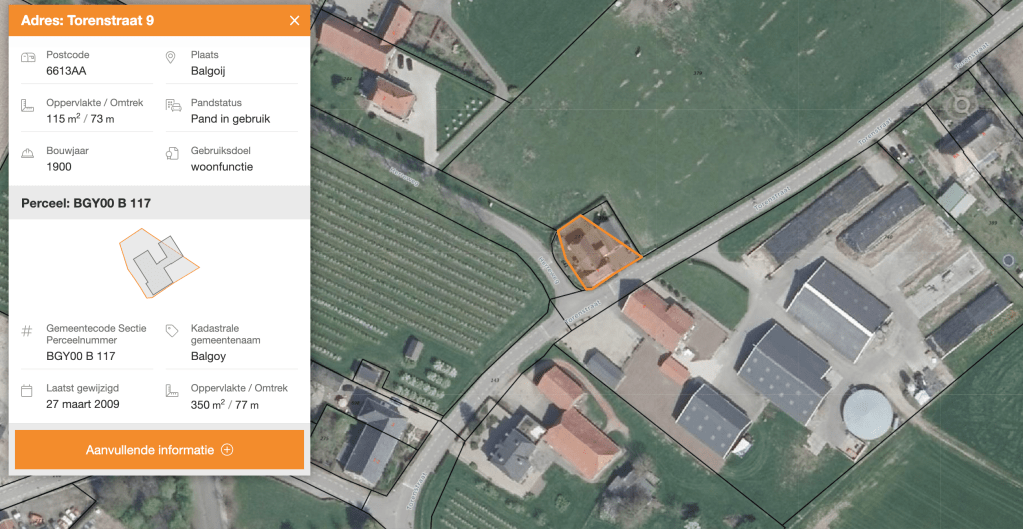Click the hash icon beside Perceelnummer
This screenshot has width=1023, height=529.
28,330
